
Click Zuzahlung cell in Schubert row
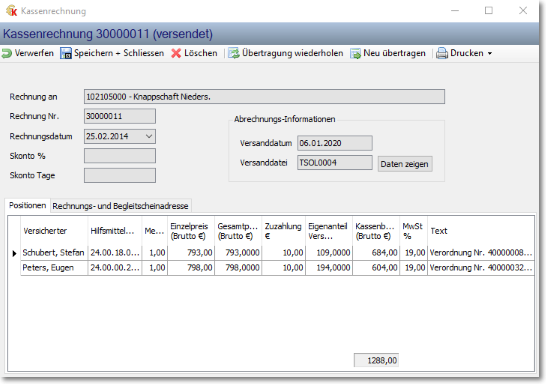coord(284,253)
